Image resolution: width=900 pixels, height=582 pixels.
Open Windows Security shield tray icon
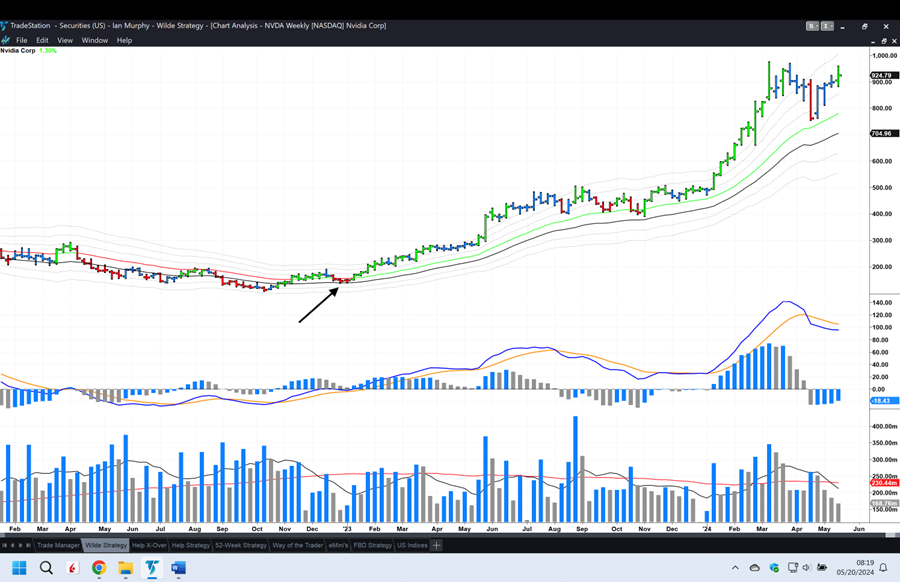click(x=774, y=568)
